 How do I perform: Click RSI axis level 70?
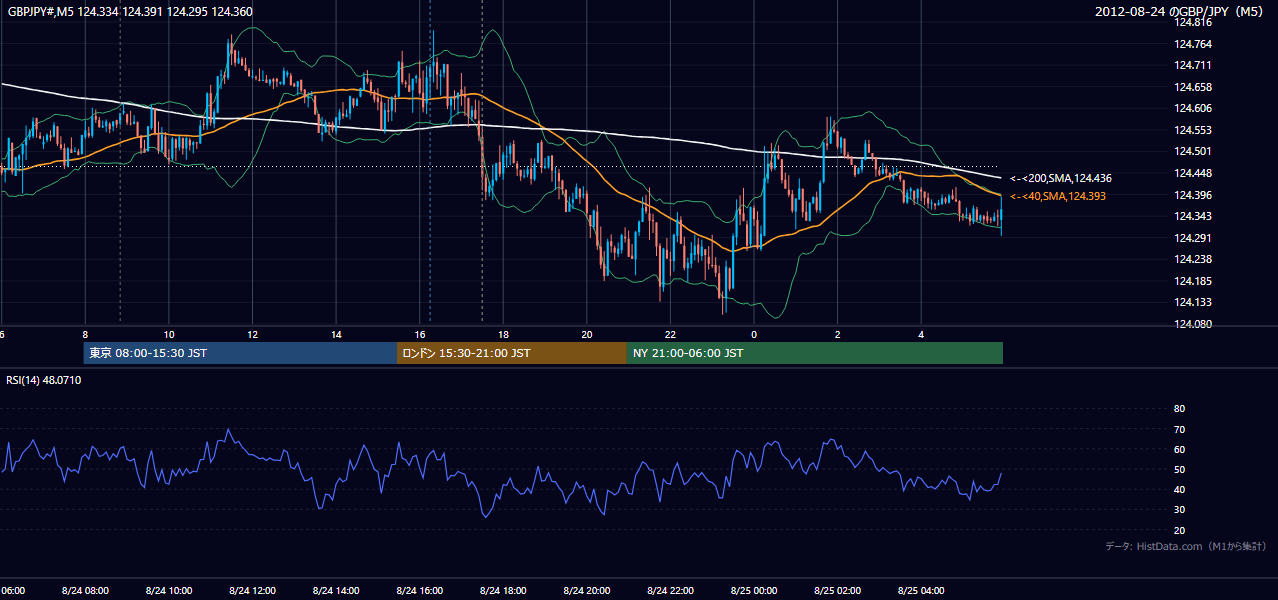pyautogui.click(x=1179, y=429)
